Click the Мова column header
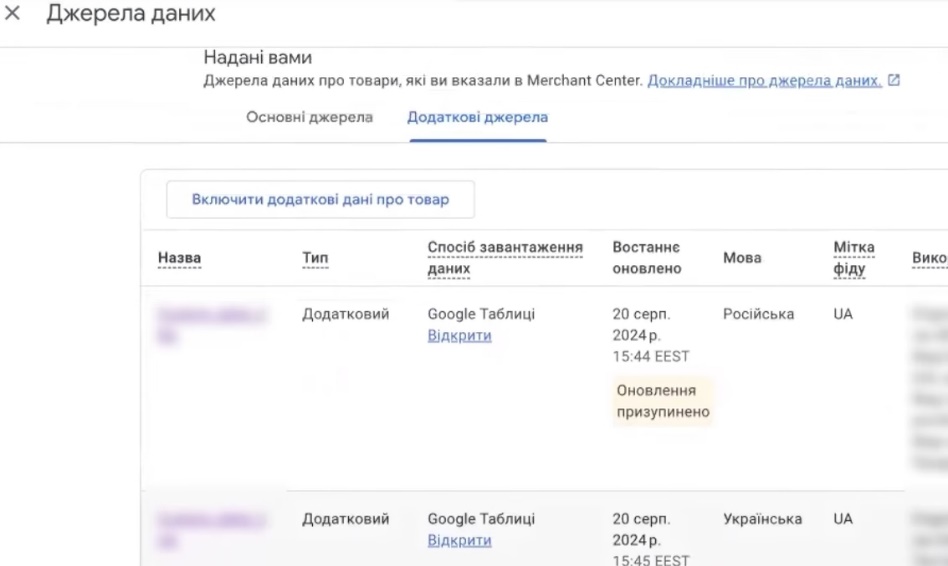948x566 pixels. [742, 258]
